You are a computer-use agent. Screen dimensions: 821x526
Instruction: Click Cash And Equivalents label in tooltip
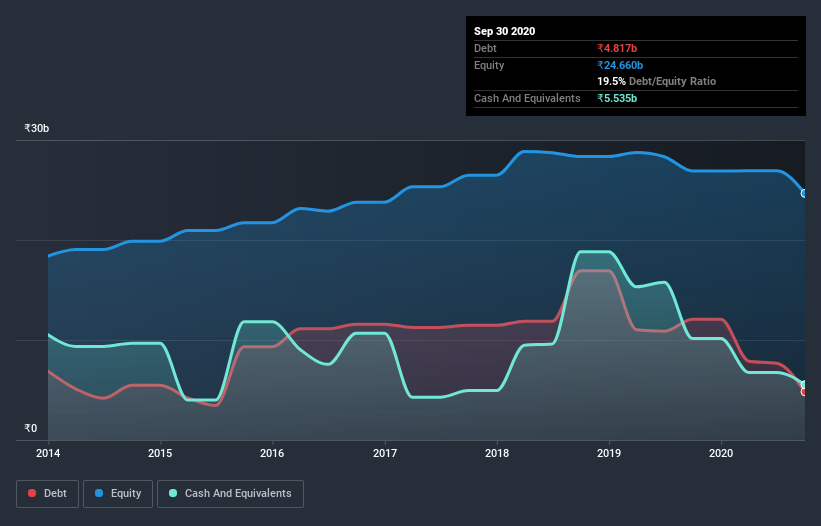(527, 98)
